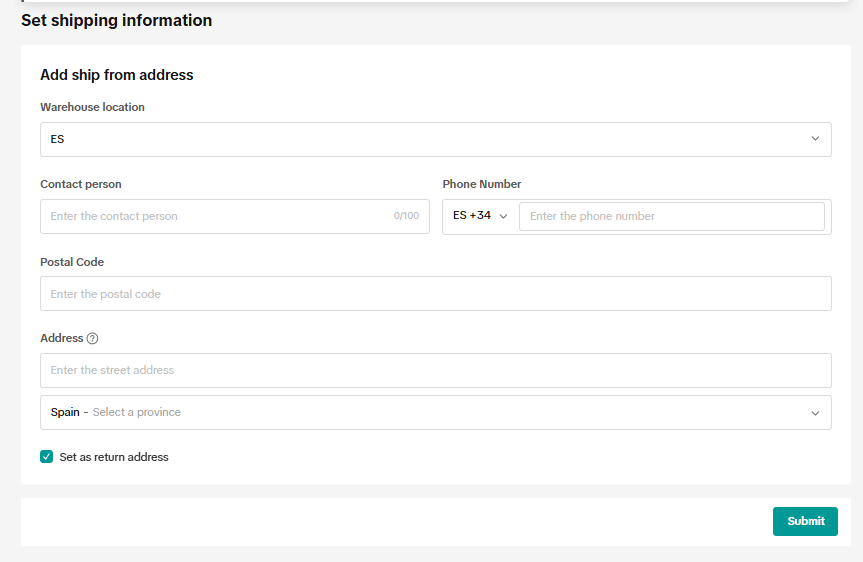This screenshot has width=863, height=562.
Task: Click the Warehouse location chevron arrow
Action: pyautogui.click(x=815, y=139)
